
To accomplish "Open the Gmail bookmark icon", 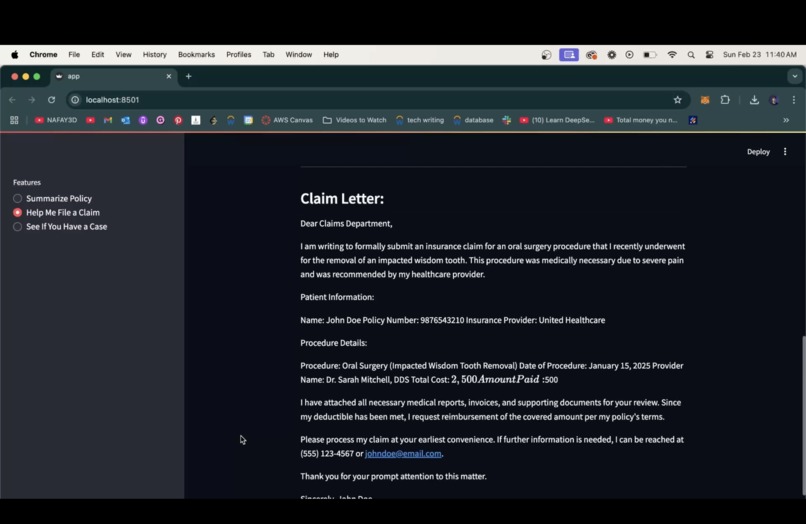I will [108, 120].
